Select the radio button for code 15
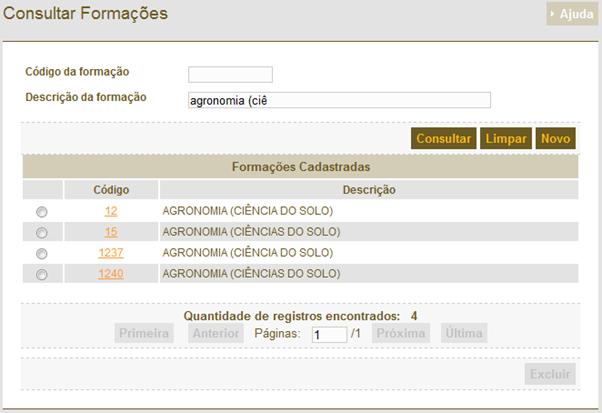 point(42,233)
